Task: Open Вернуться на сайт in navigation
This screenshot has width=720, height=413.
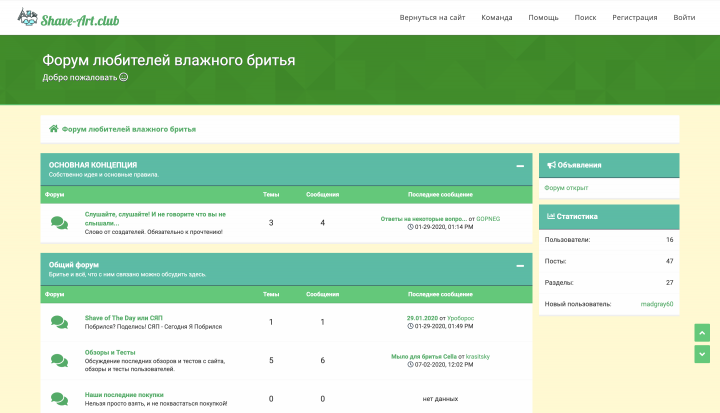Action: click(x=432, y=17)
